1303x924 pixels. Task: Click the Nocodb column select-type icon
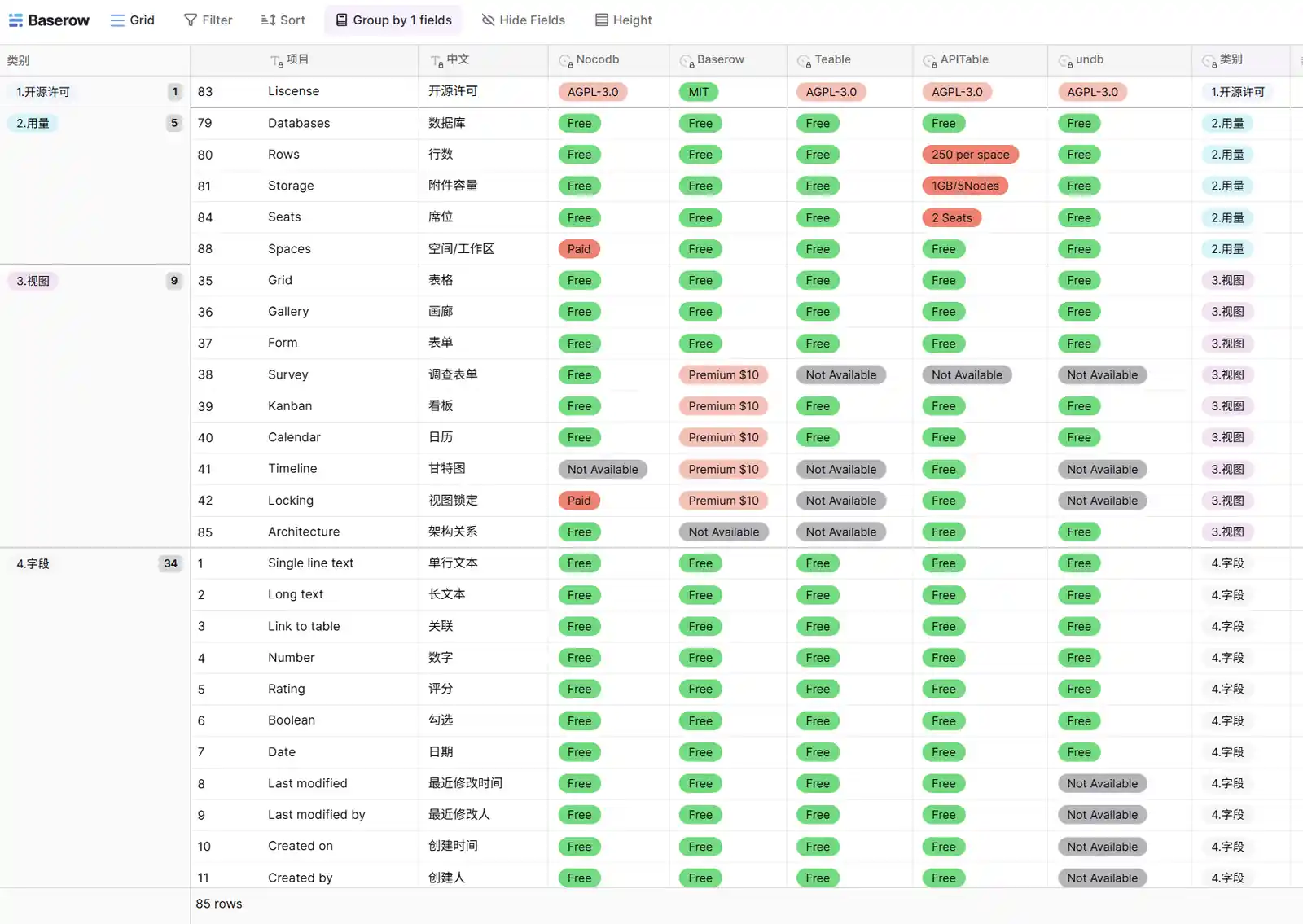(x=566, y=61)
